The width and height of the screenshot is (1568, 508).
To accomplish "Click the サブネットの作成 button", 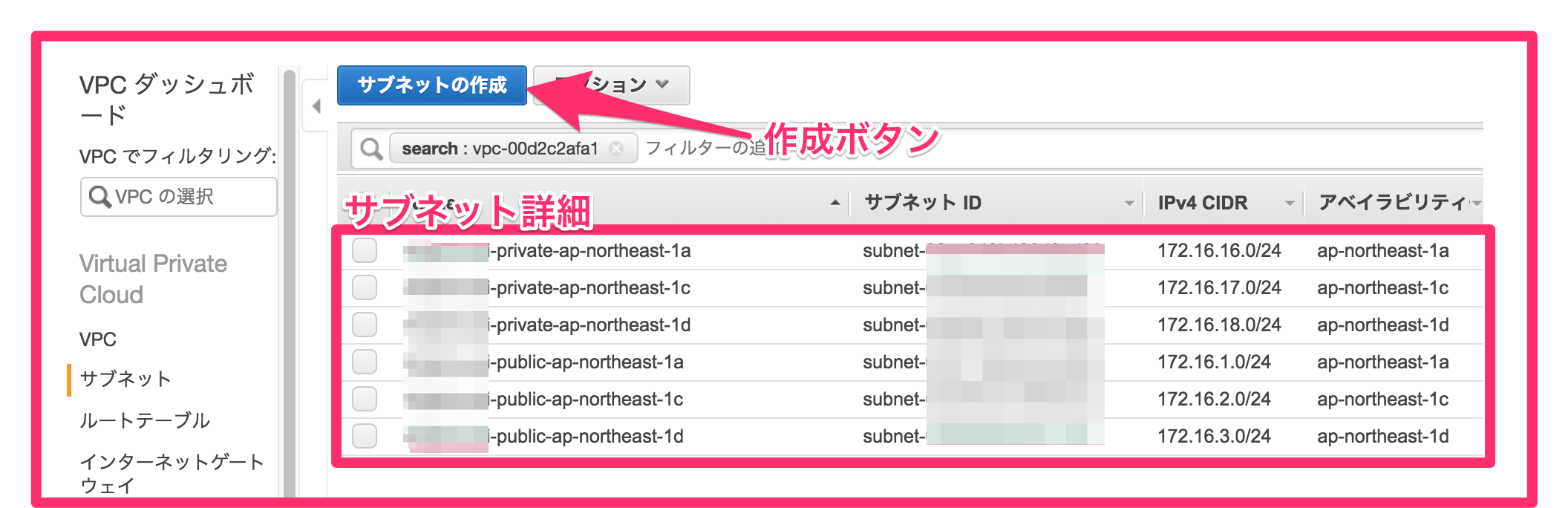I will [431, 85].
